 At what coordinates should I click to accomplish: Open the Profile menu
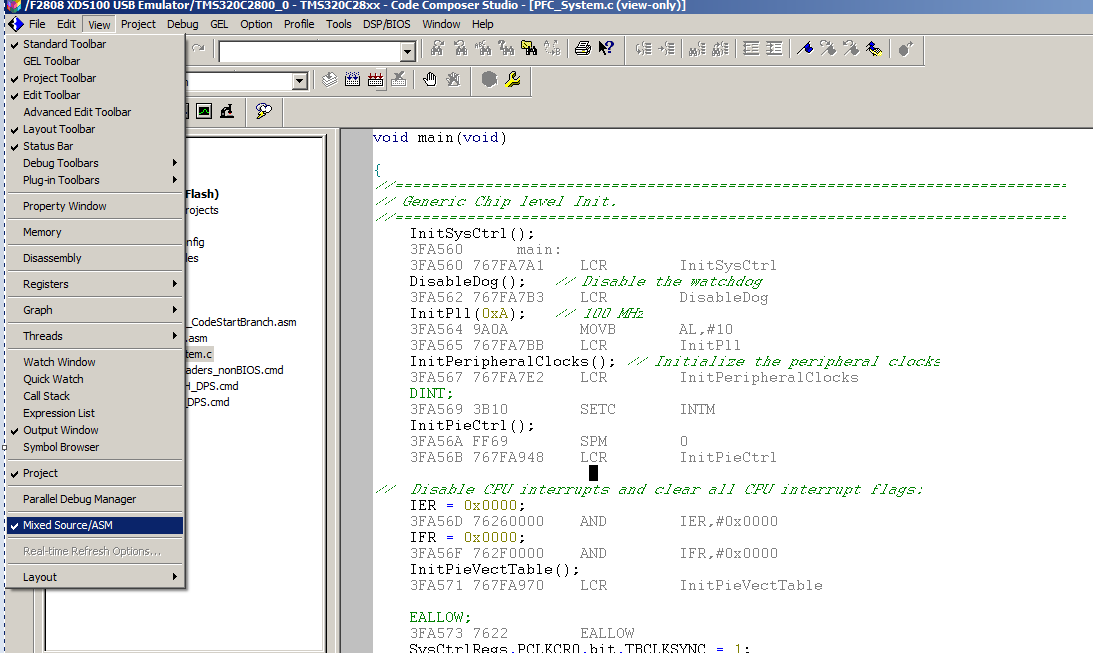point(299,24)
